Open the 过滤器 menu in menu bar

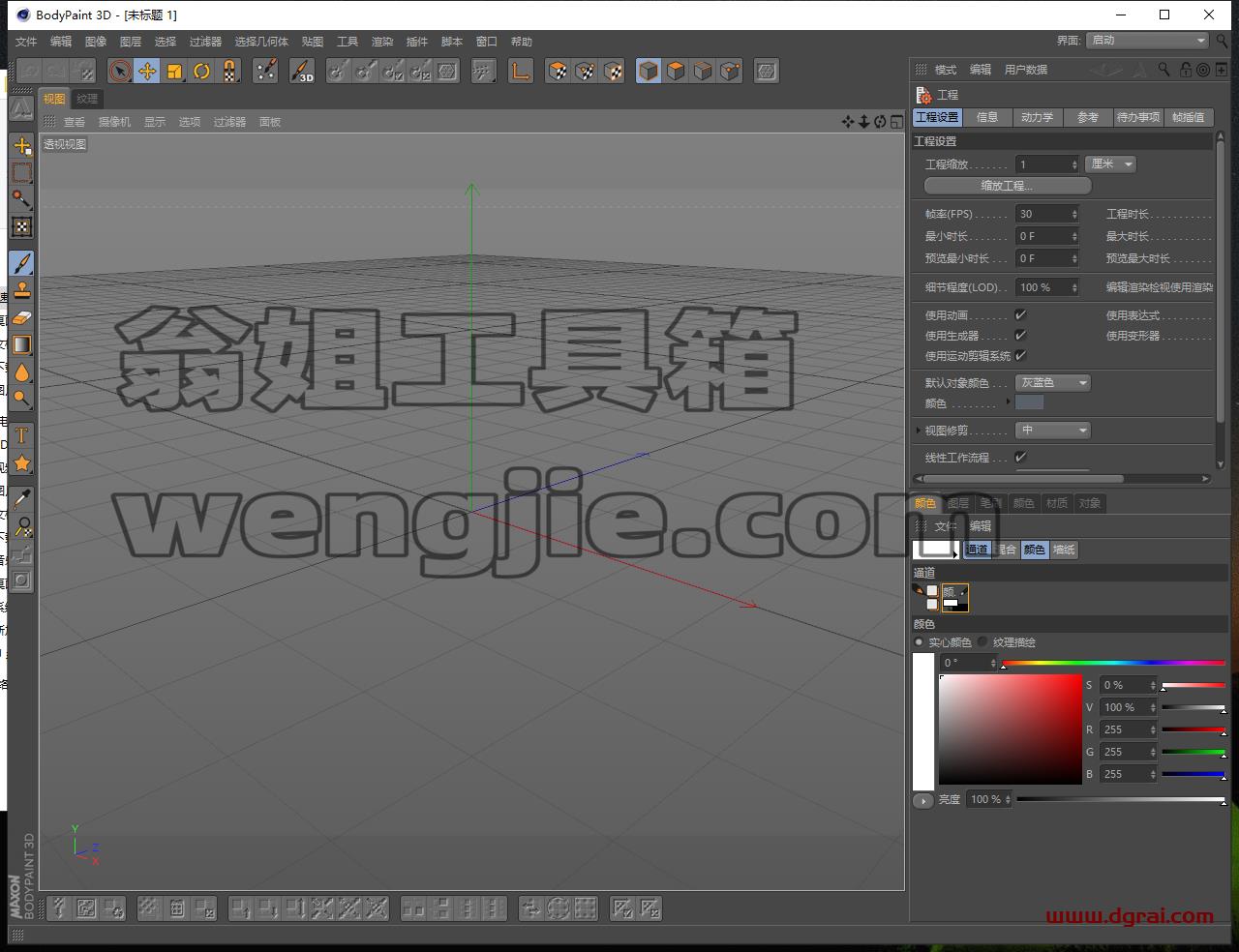pos(205,42)
